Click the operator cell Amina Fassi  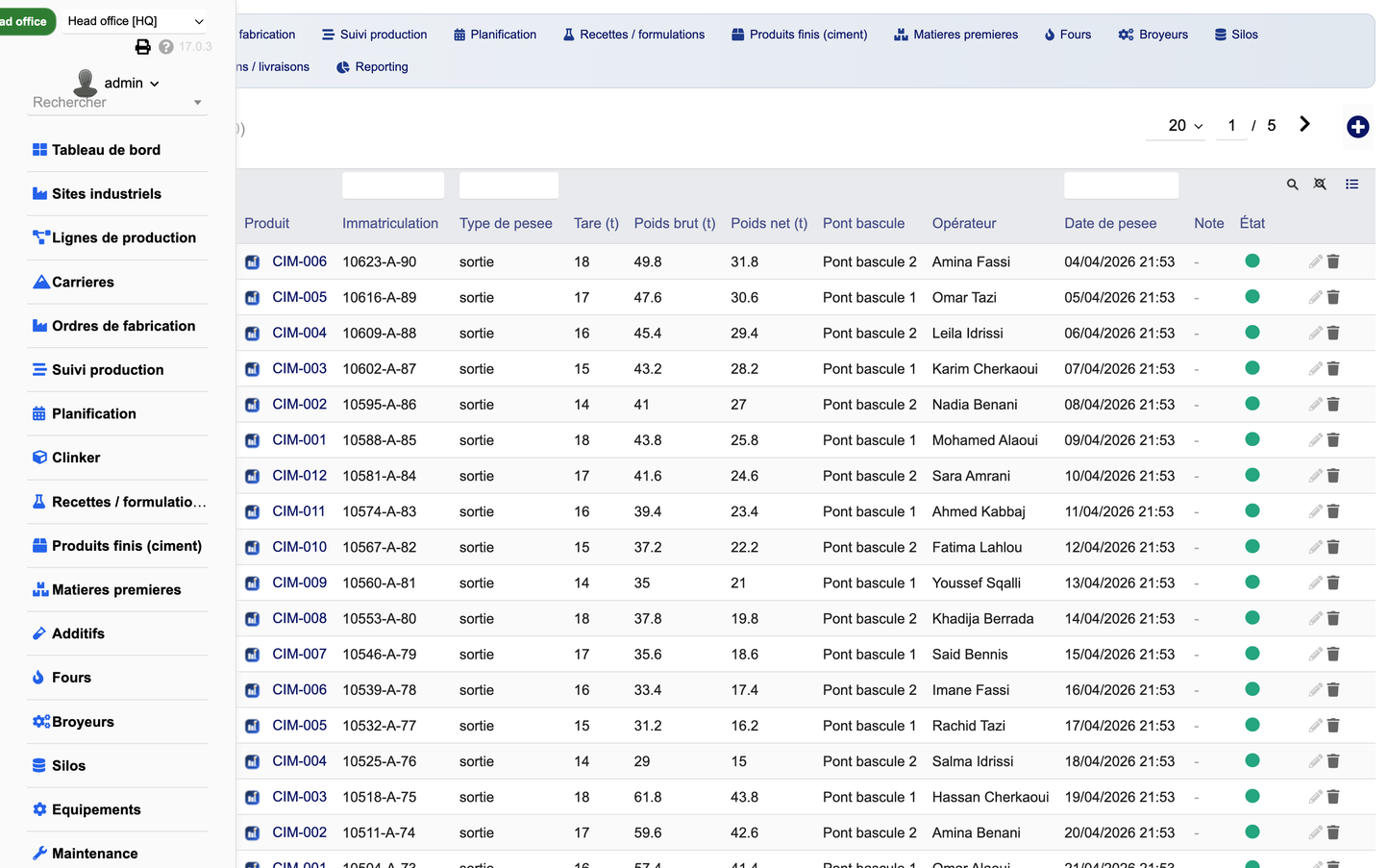971,261
